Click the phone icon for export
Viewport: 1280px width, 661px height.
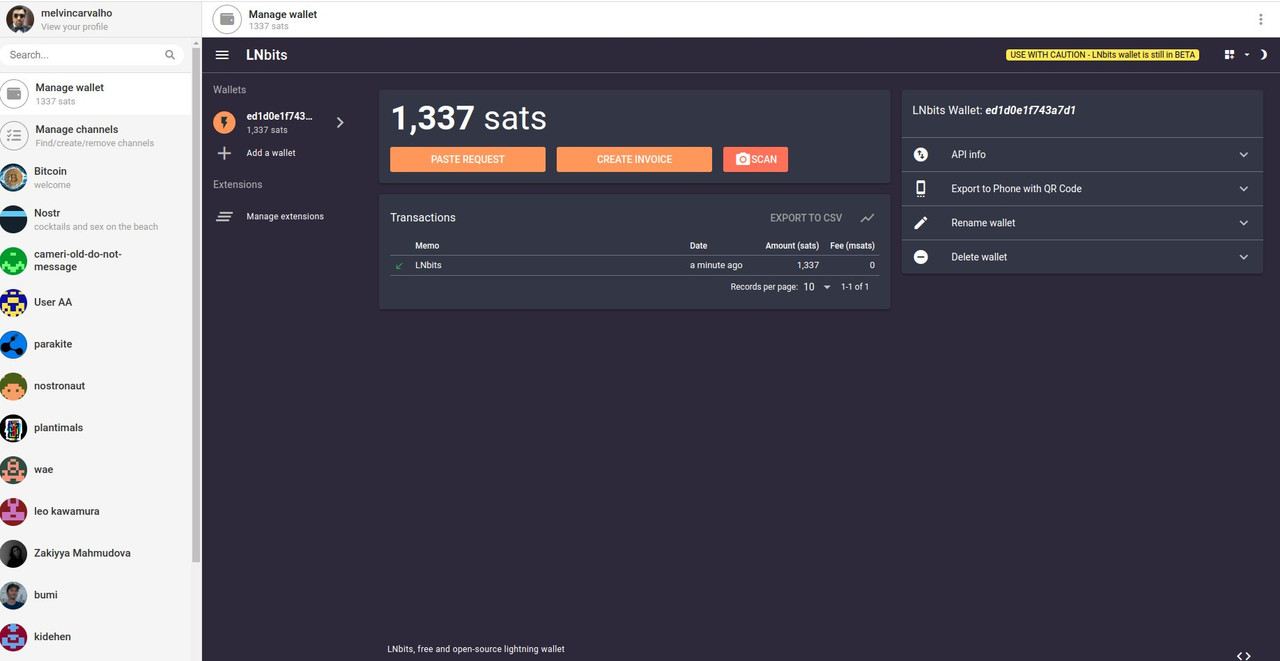coord(921,188)
